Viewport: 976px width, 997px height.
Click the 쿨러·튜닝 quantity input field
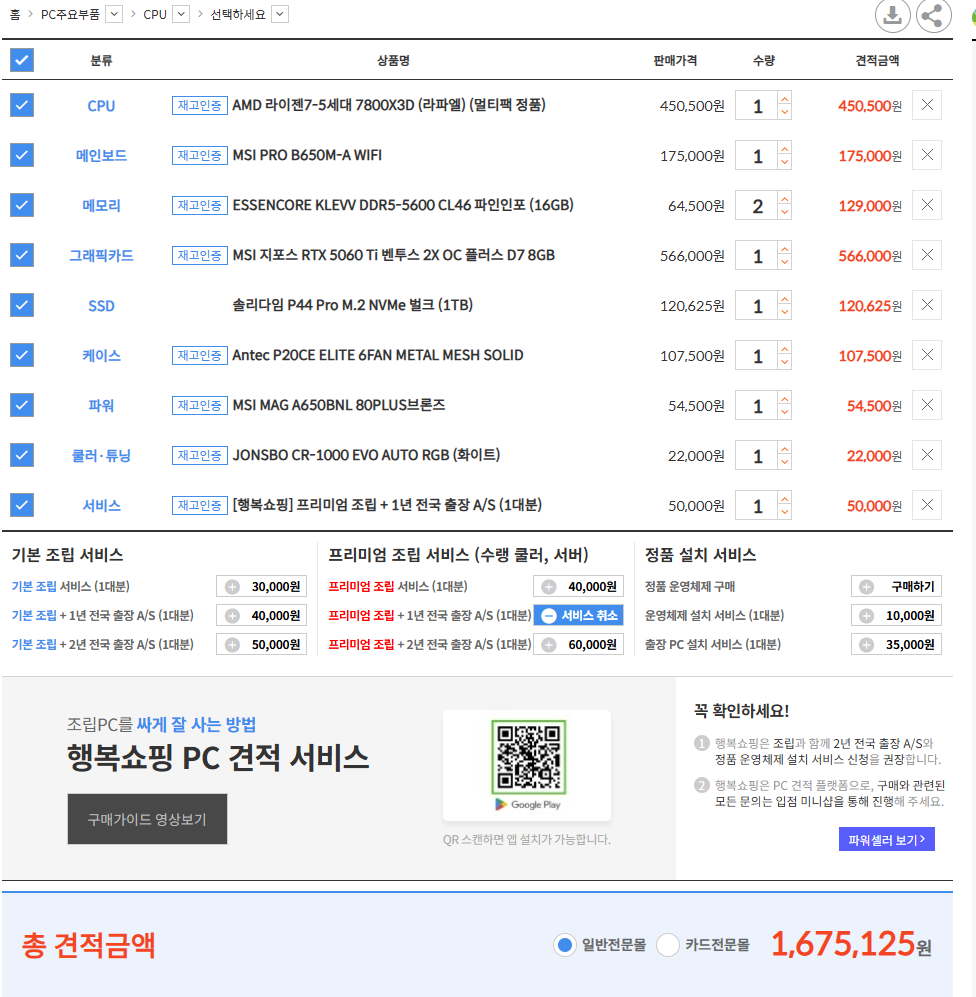pyautogui.click(x=757, y=455)
